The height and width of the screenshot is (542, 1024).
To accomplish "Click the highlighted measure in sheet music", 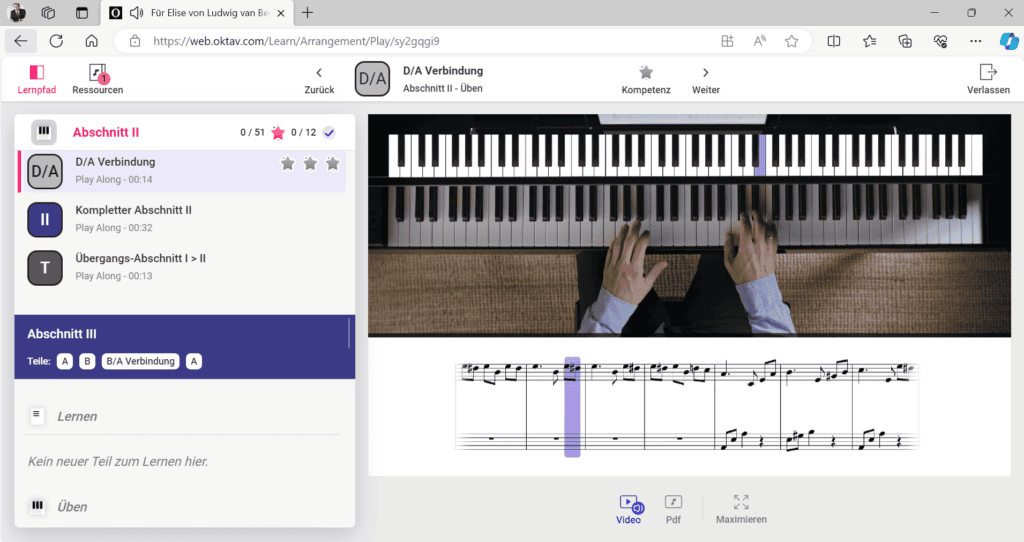I will (572, 407).
